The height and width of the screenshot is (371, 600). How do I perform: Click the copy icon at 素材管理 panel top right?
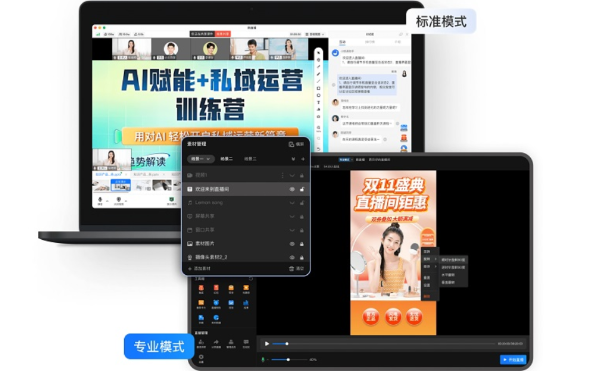click(291, 144)
